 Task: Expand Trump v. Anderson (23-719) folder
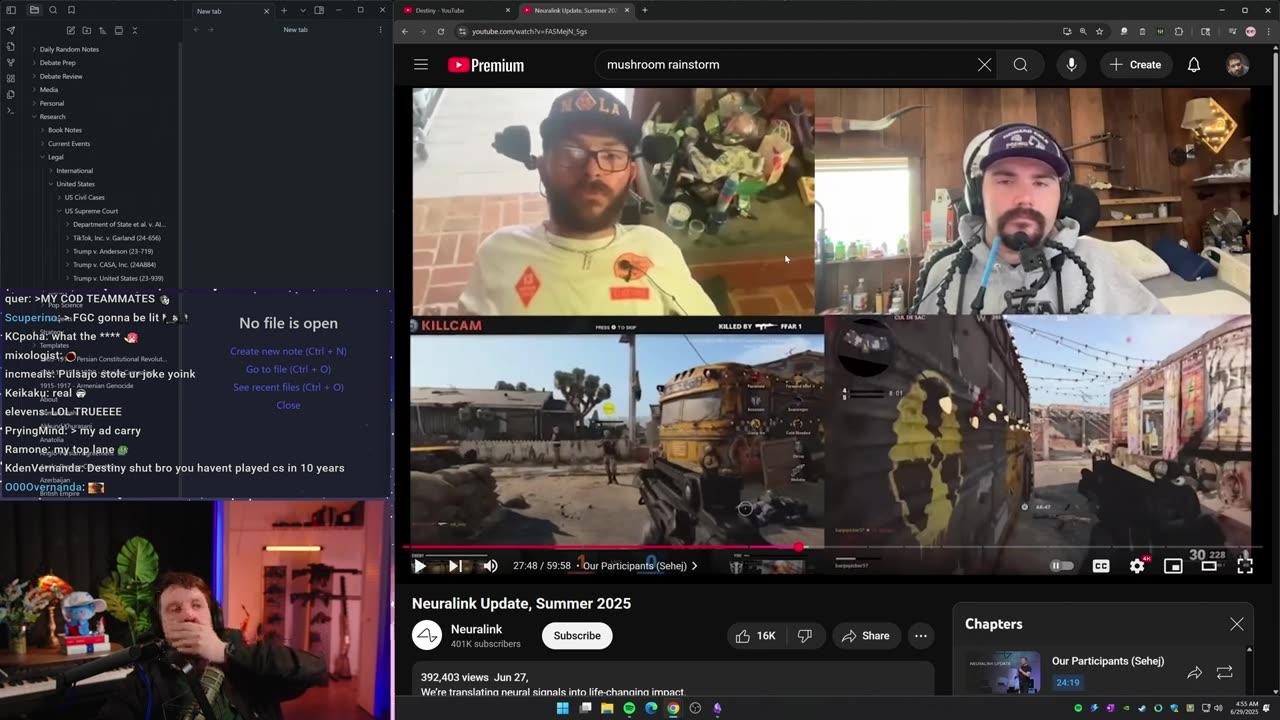[112, 251]
